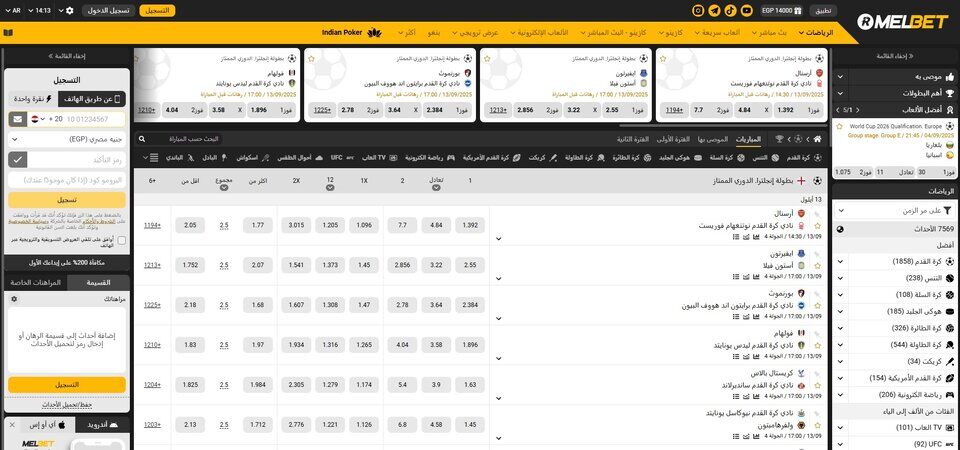This screenshot has width=960, height=450.
Task: Filter by كرة القدم football icon
Action: tap(818, 157)
